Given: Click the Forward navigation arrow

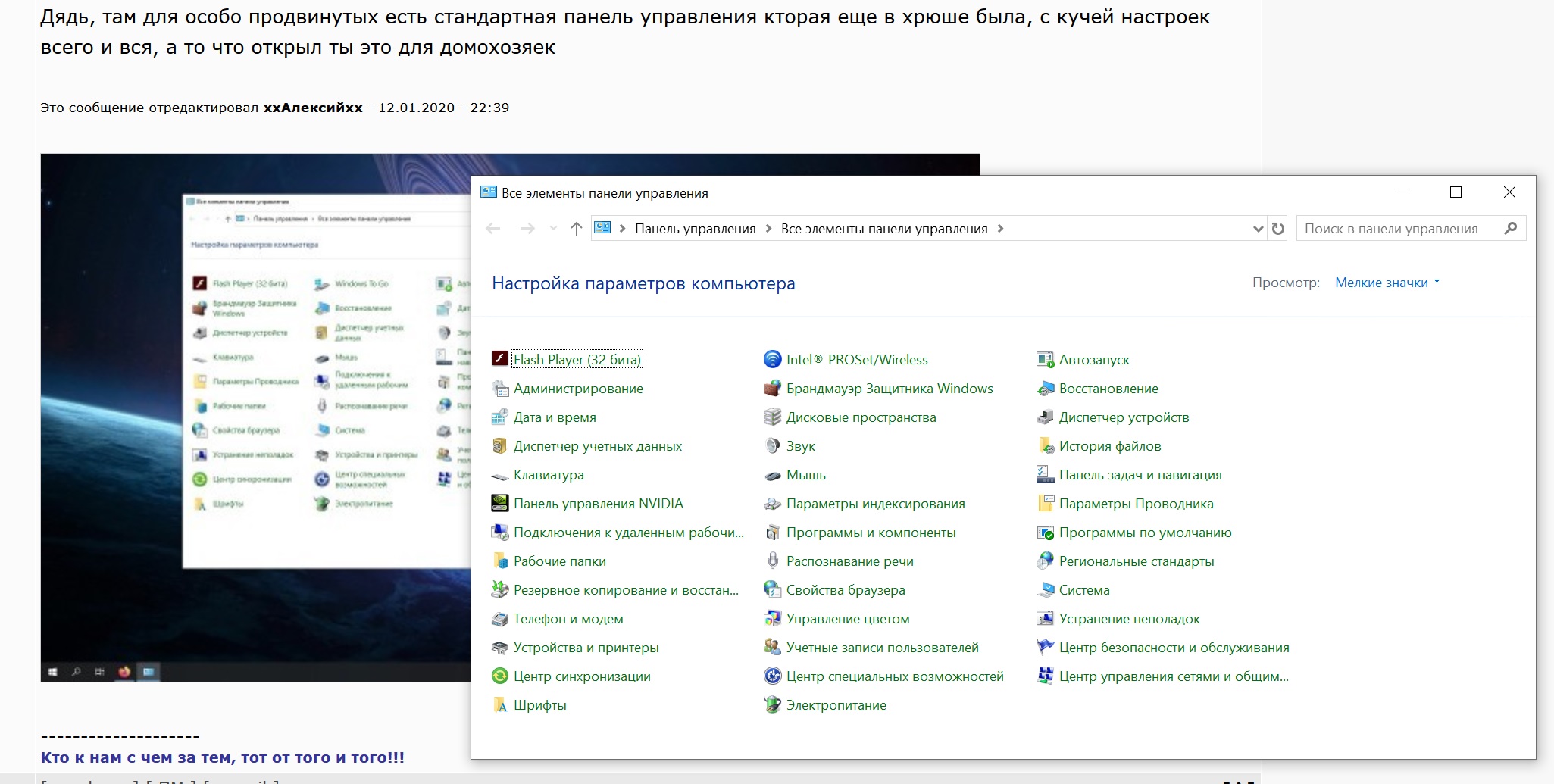Looking at the screenshot, I should [x=527, y=229].
